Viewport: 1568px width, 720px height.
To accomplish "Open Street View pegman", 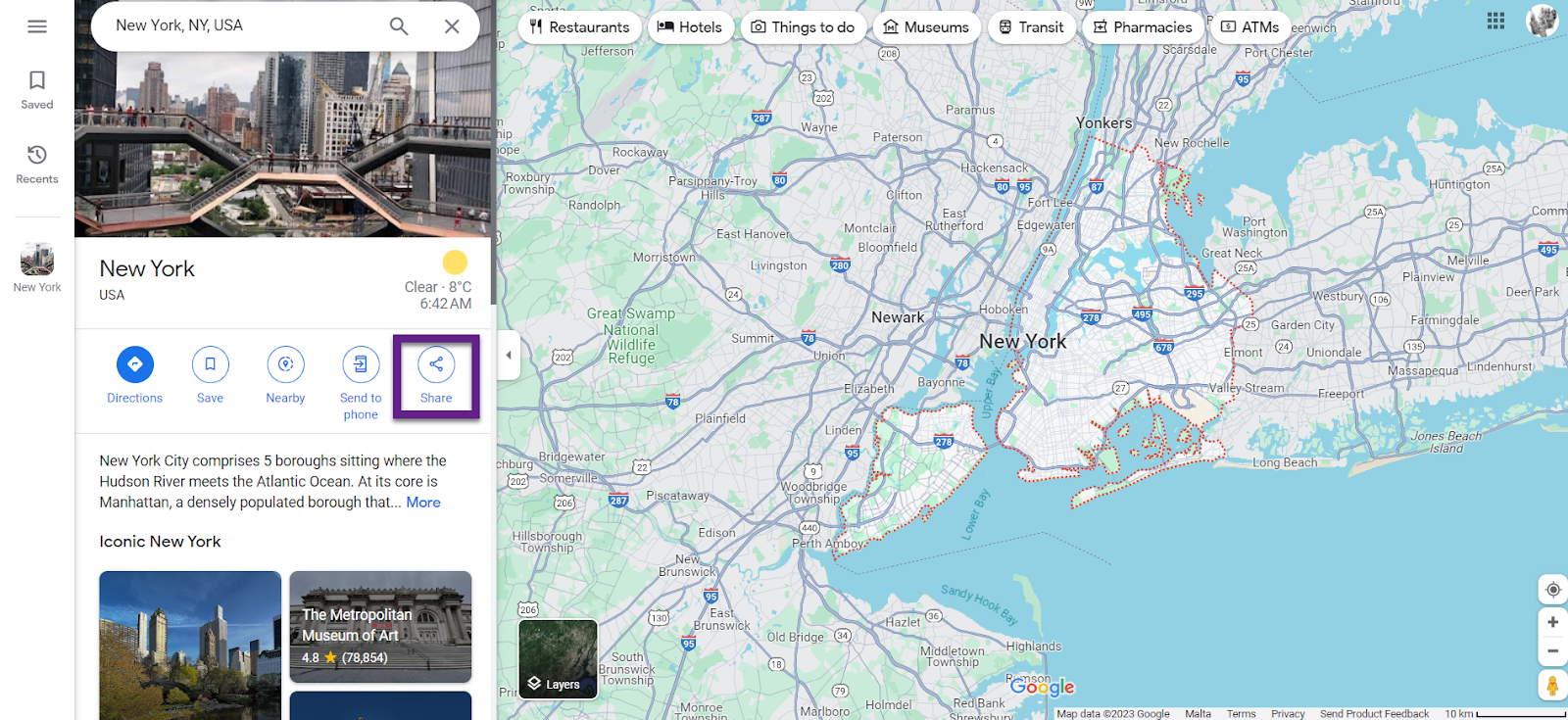I will (1552, 686).
